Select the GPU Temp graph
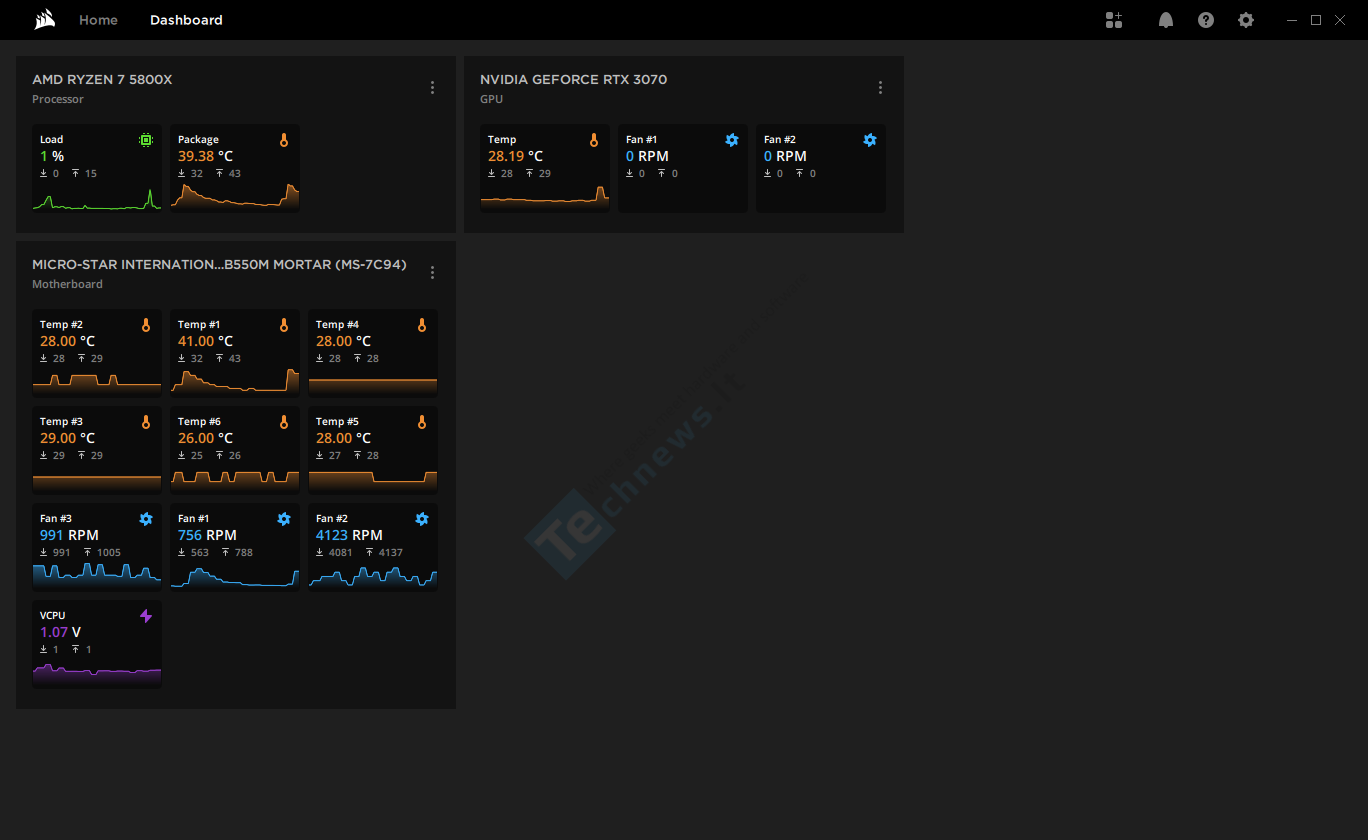The width and height of the screenshot is (1368, 840). click(x=545, y=197)
